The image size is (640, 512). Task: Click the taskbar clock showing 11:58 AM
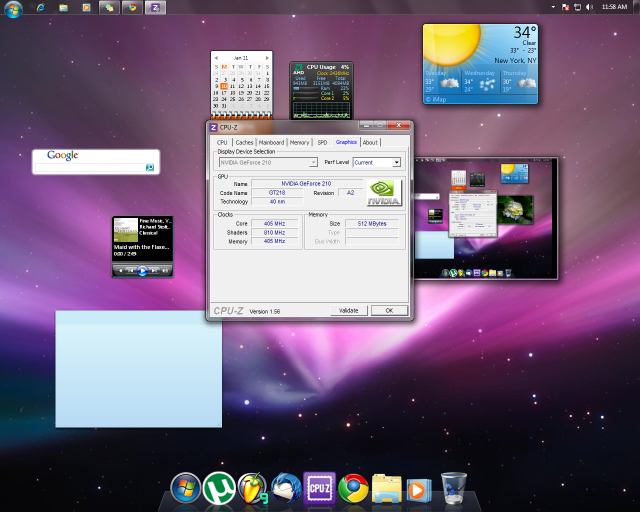pyautogui.click(x=614, y=7)
